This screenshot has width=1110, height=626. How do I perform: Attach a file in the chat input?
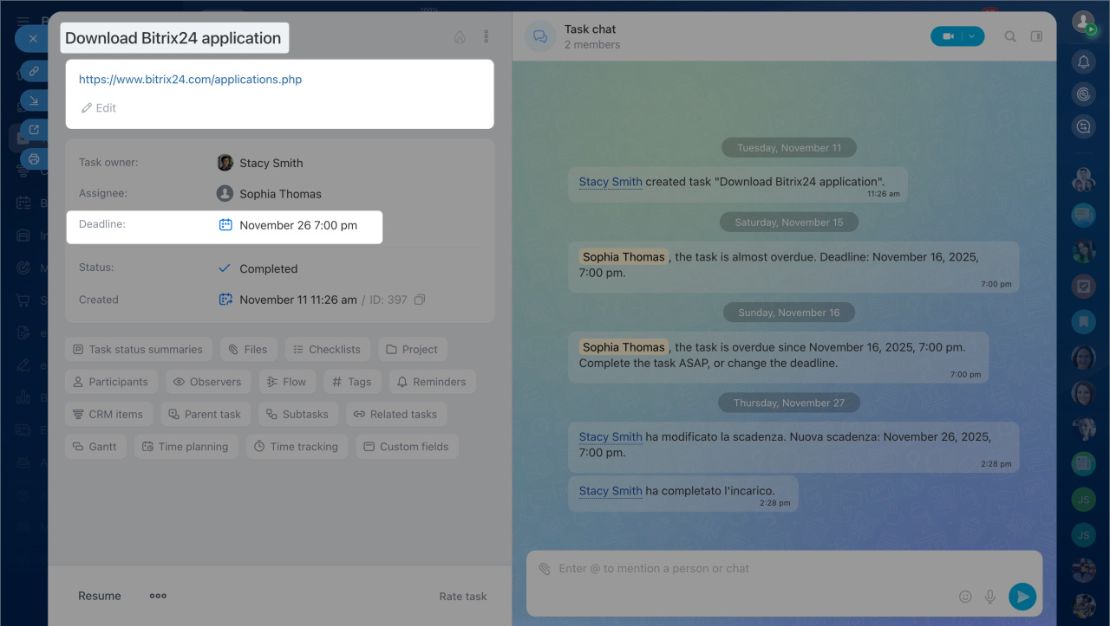tap(544, 568)
